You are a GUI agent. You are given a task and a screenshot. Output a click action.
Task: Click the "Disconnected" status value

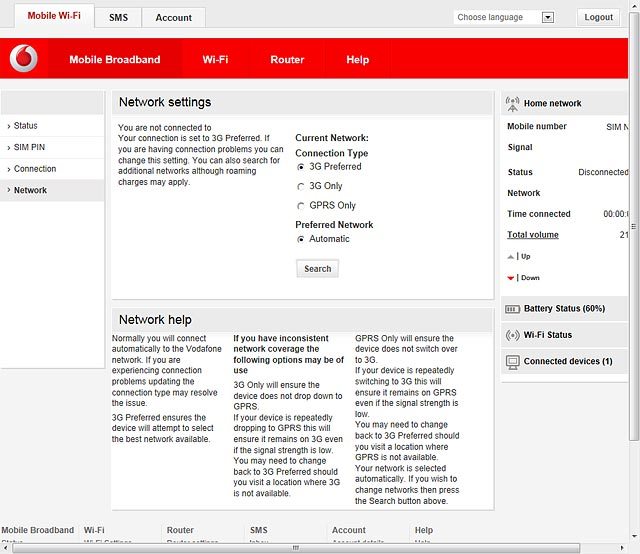pyautogui.click(x=603, y=172)
